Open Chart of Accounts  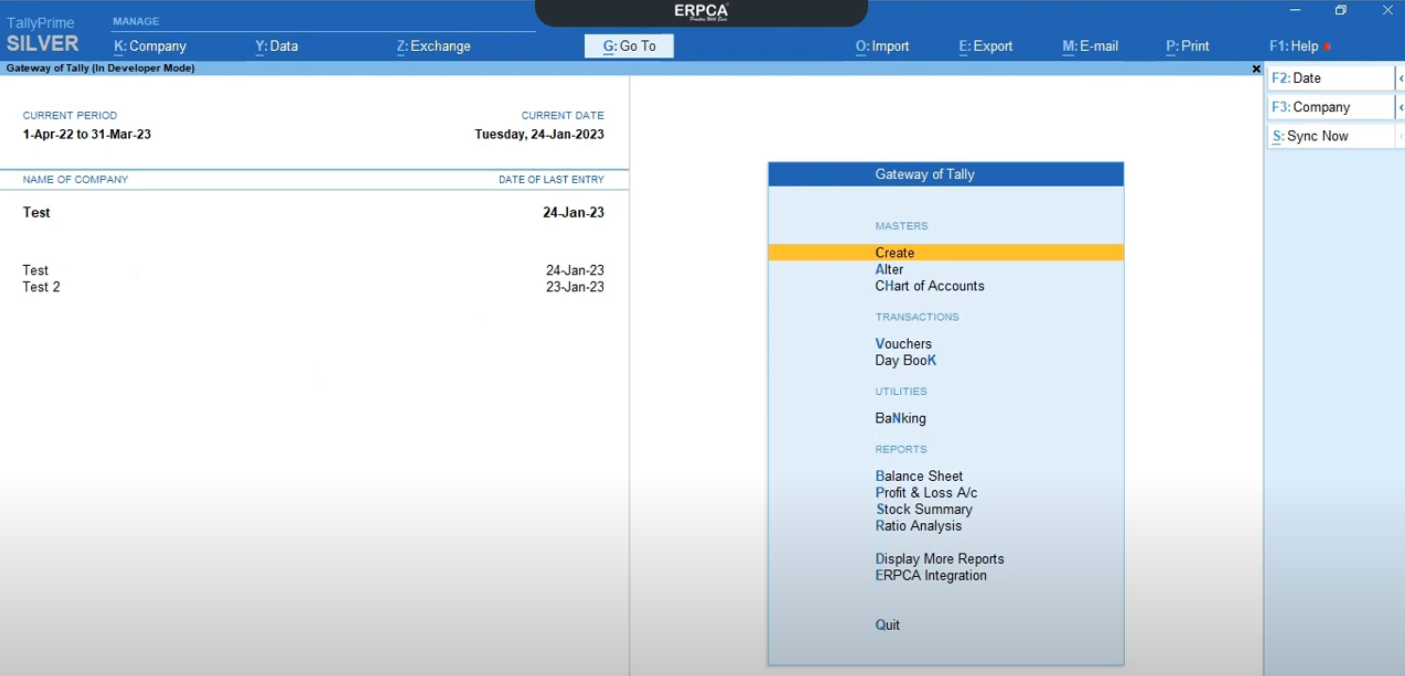(930, 286)
